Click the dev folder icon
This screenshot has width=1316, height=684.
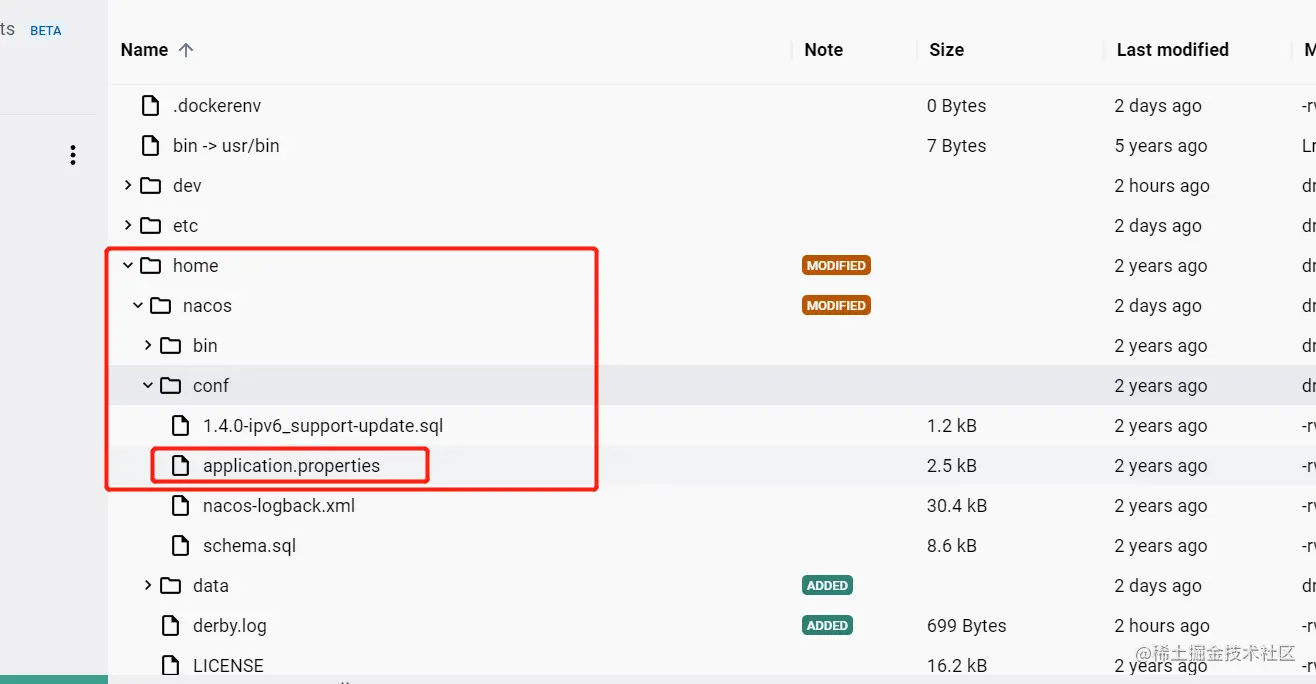point(151,186)
